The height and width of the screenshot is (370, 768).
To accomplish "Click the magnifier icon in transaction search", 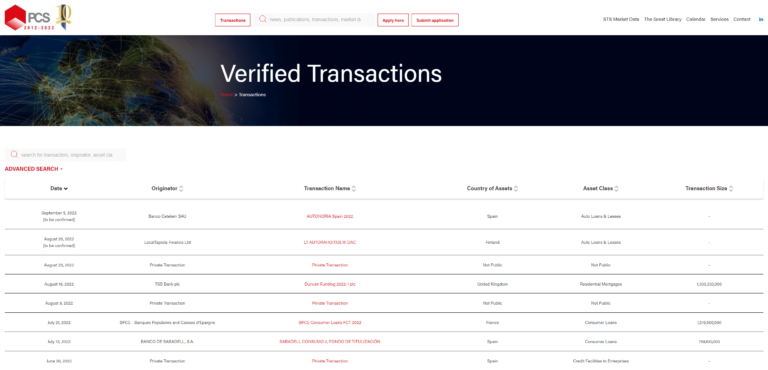I will click(14, 154).
